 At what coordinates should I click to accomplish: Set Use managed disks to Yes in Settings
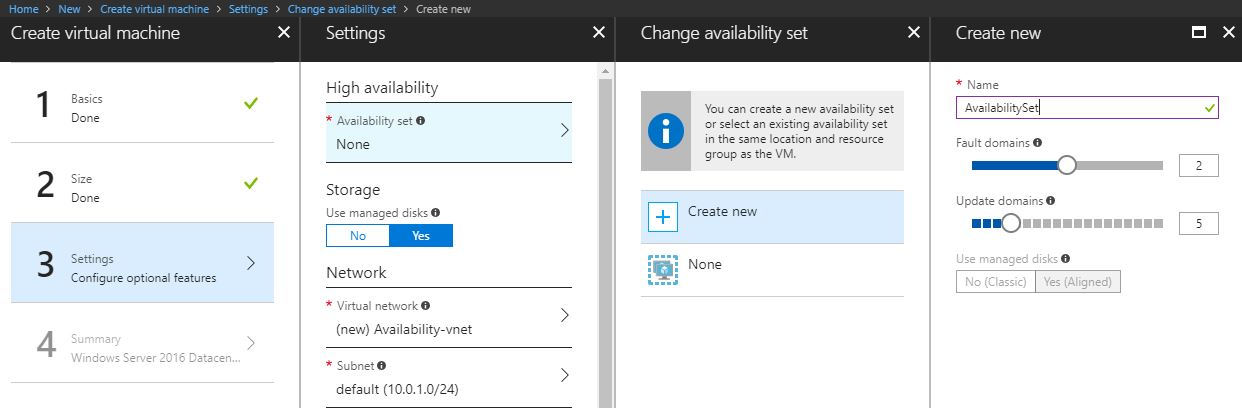(x=420, y=235)
